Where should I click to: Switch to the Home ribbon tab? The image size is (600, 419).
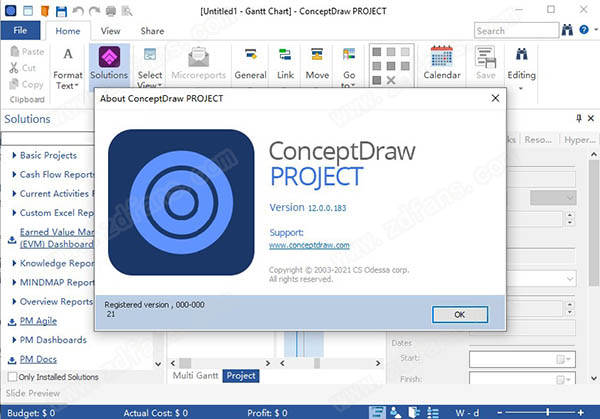pyautogui.click(x=68, y=31)
